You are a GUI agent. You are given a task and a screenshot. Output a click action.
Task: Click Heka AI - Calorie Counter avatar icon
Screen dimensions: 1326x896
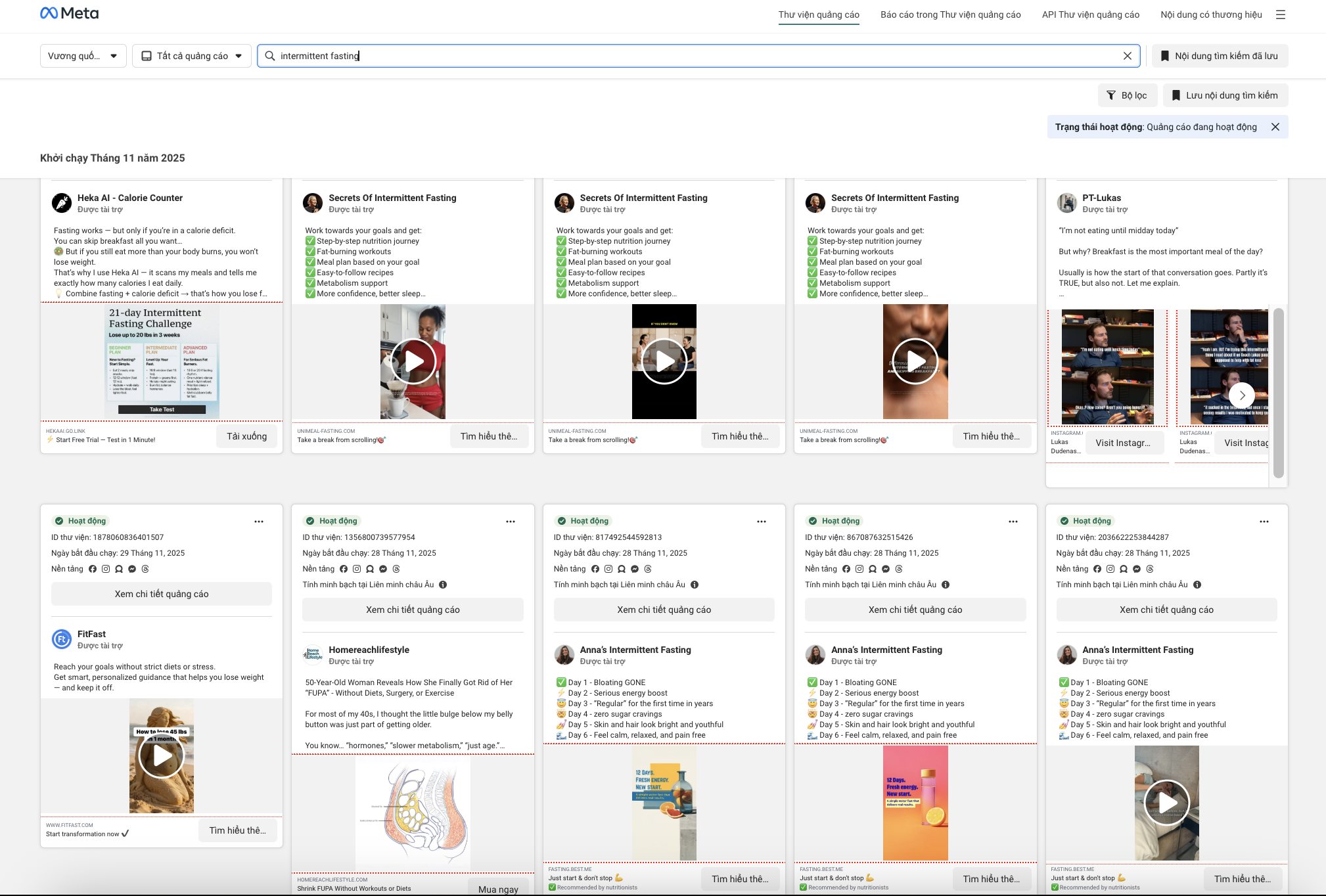(62, 203)
